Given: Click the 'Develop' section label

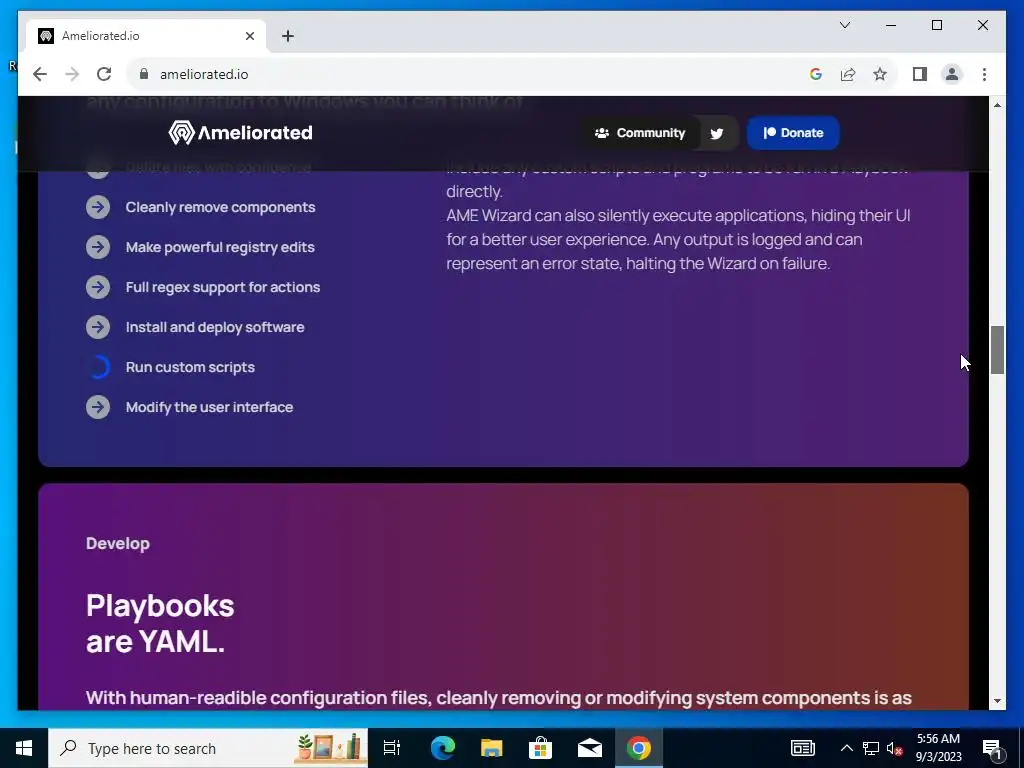Looking at the screenshot, I should click(x=118, y=543).
